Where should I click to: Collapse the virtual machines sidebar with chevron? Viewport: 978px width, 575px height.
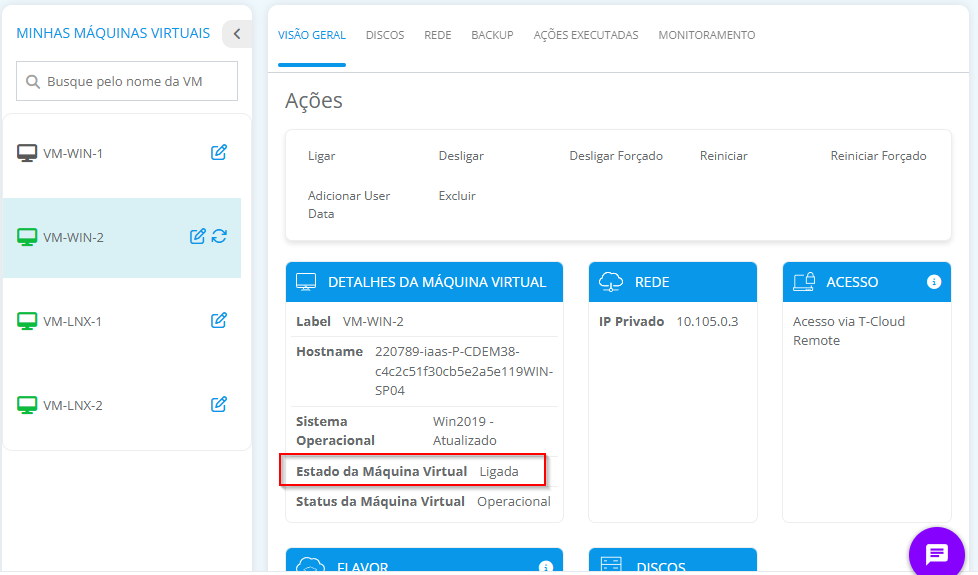click(237, 34)
